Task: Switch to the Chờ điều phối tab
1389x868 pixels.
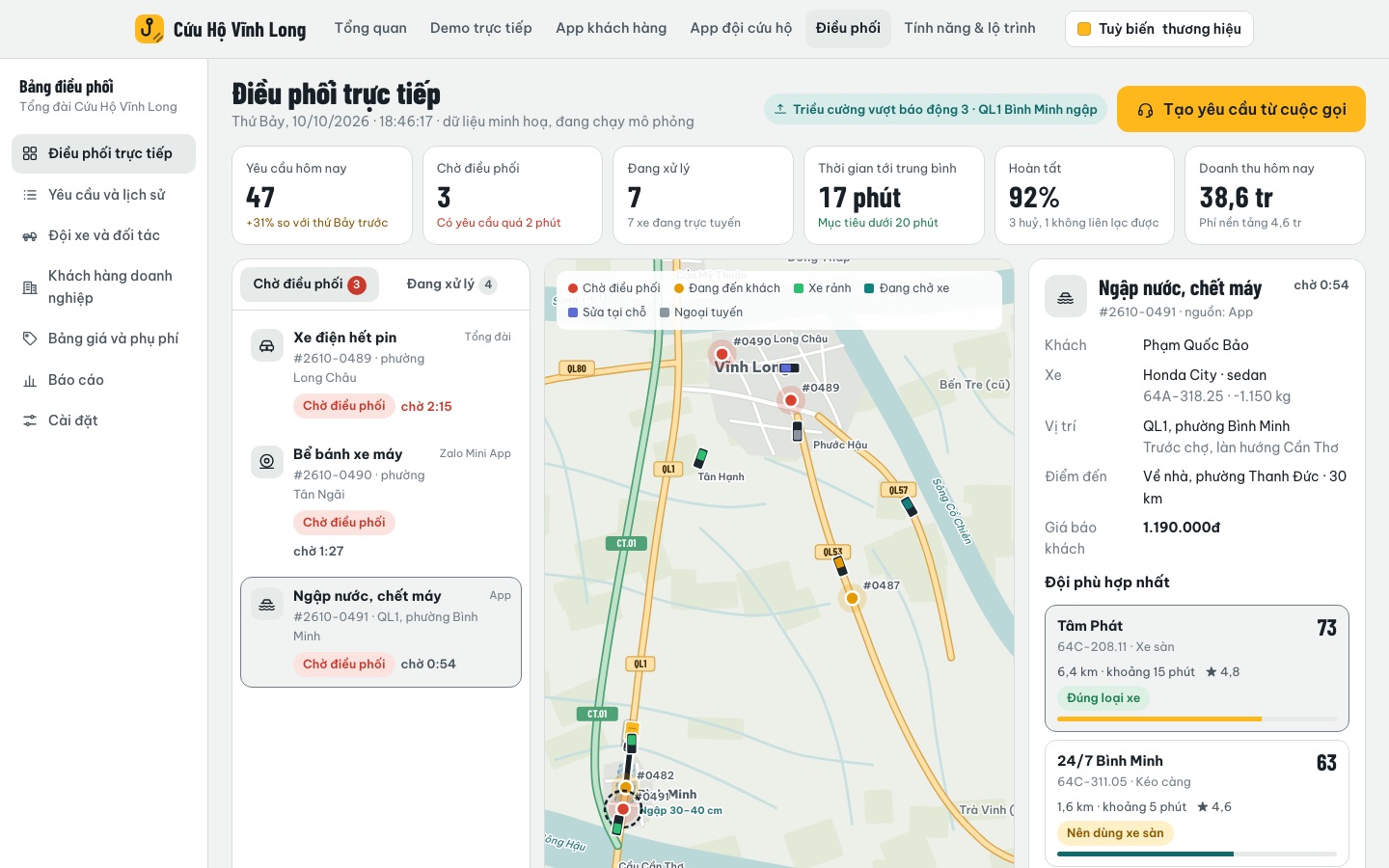Action: [x=310, y=285]
